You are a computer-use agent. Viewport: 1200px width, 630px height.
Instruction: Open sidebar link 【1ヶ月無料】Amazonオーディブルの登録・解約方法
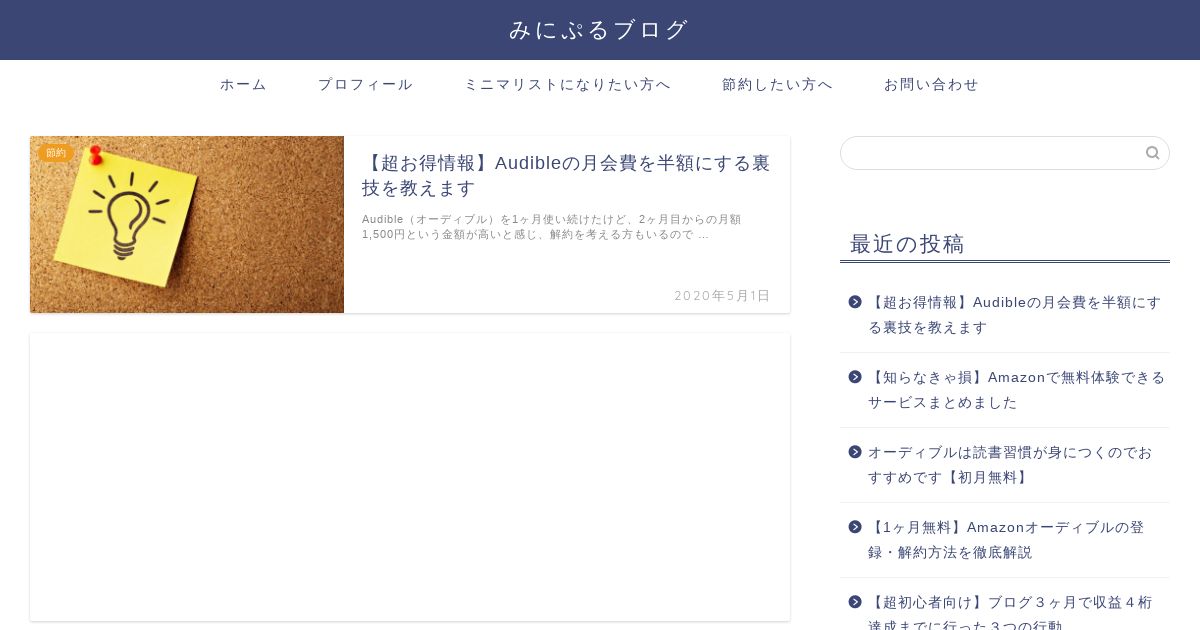[x=1006, y=539]
